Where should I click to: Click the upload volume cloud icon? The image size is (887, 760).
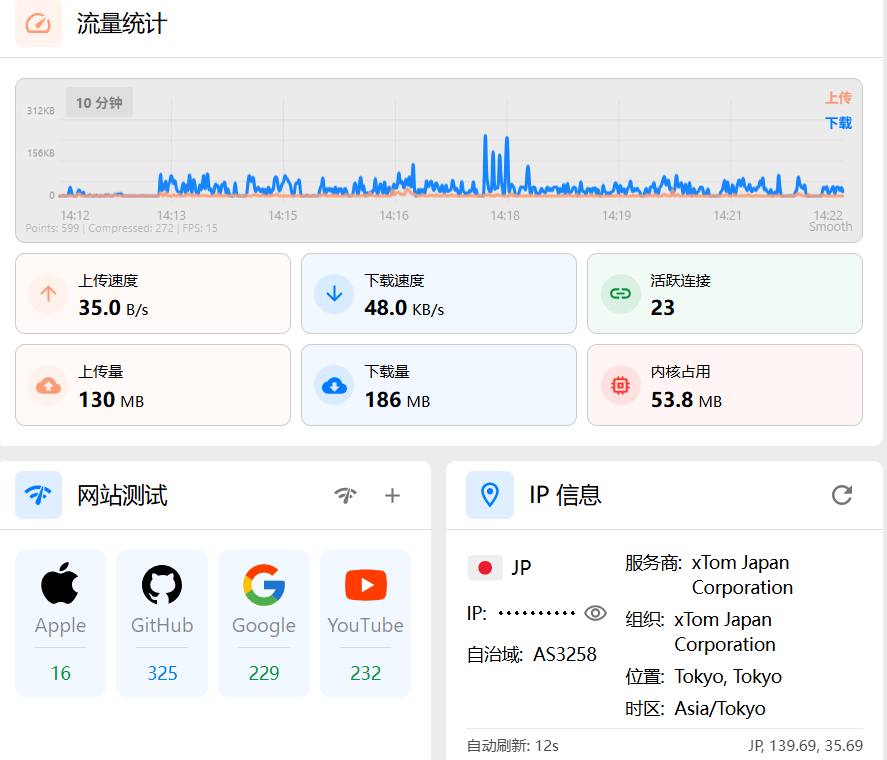tap(49, 385)
